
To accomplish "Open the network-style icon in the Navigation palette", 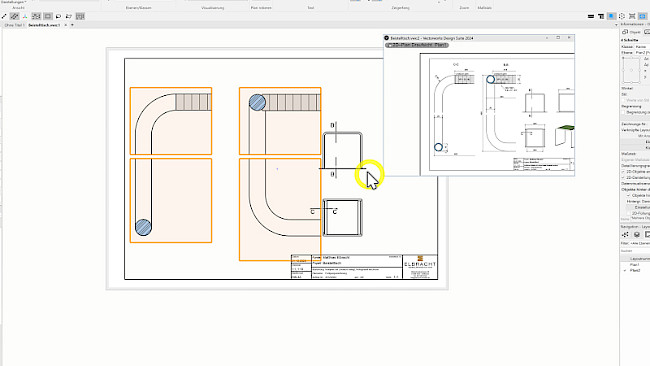I will coord(626,235).
